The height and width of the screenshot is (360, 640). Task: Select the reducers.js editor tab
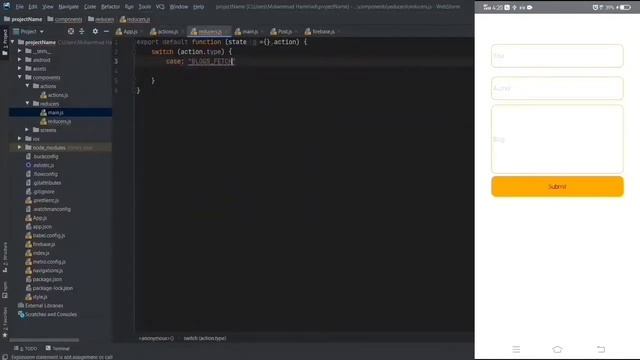(x=209, y=31)
